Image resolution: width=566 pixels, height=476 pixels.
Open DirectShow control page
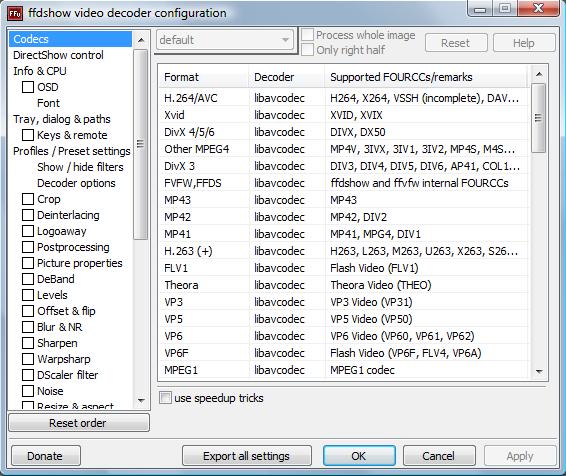pyautogui.click(x=58, y=55)
